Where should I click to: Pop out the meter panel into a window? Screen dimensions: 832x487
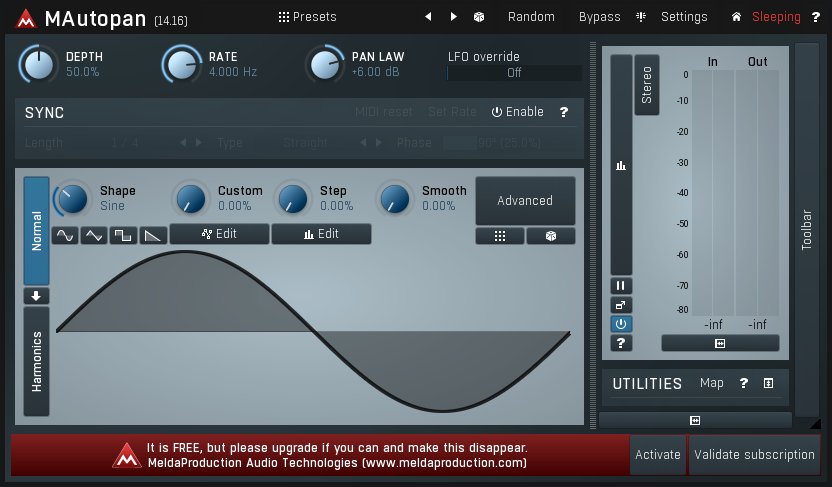click(621, 305)
